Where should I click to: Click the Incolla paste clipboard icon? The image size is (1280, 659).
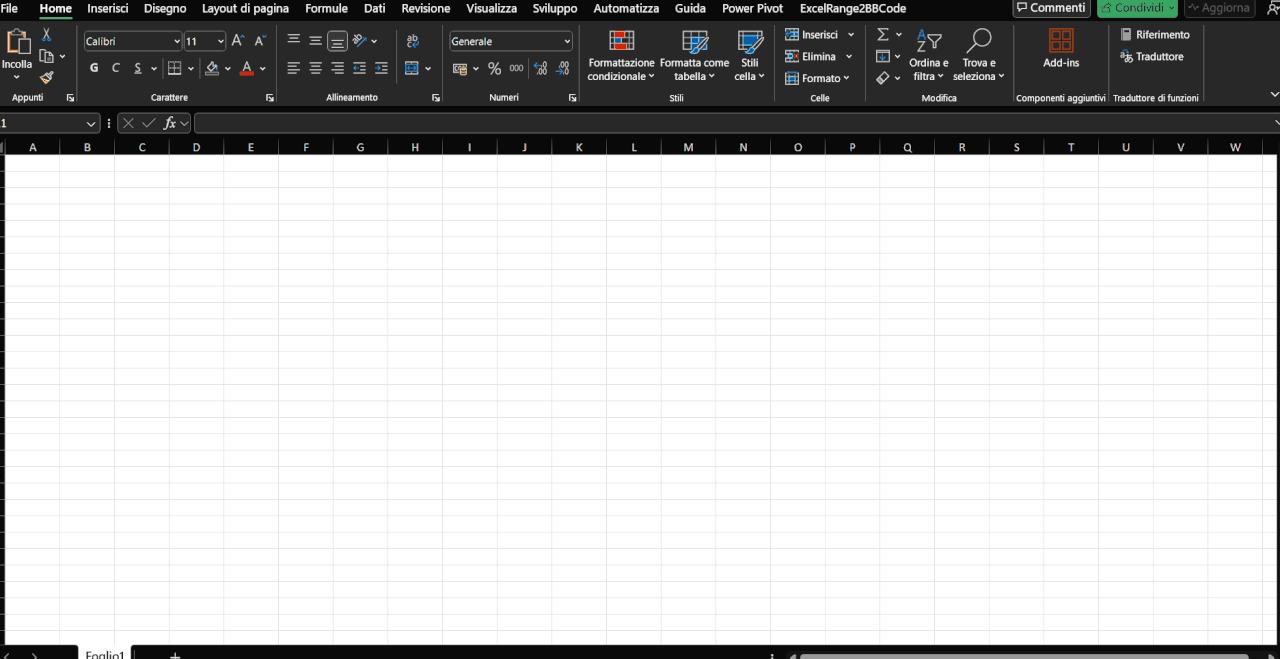click(17, 42)
